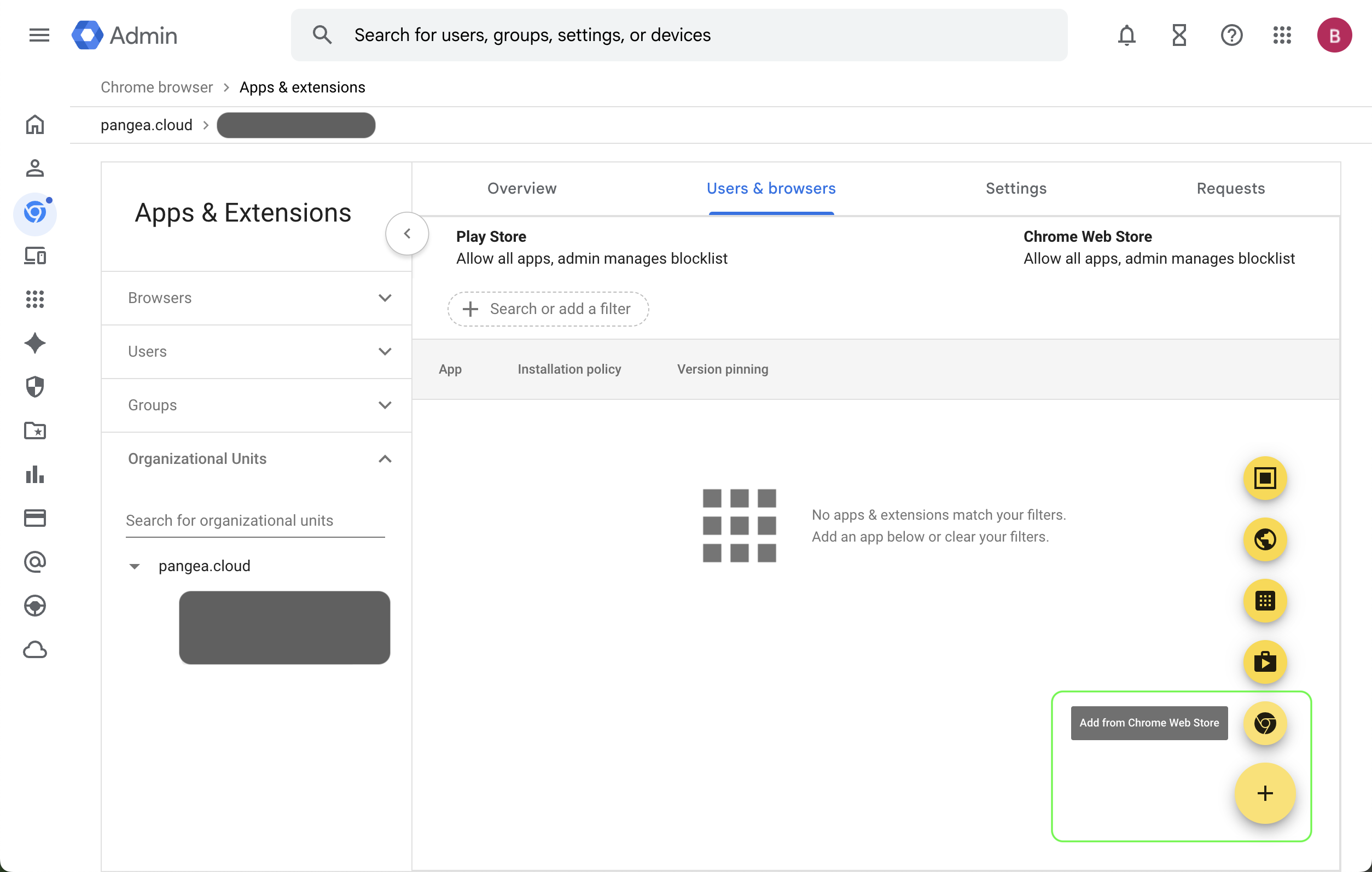Click pangea.cloud in the org path

pyautogui.click(x=147, y=125)
